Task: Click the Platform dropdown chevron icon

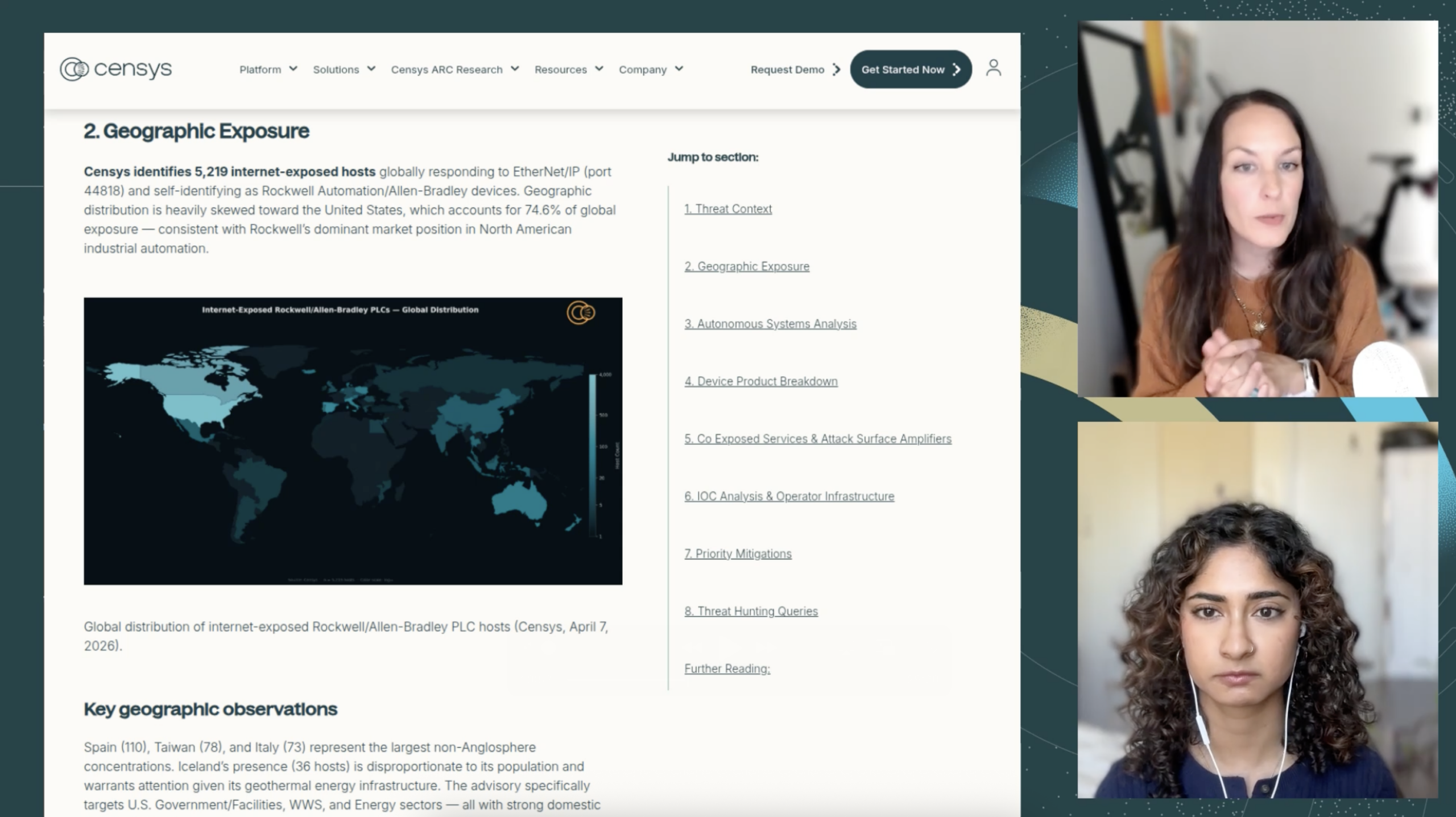Action: pos(293,69)
